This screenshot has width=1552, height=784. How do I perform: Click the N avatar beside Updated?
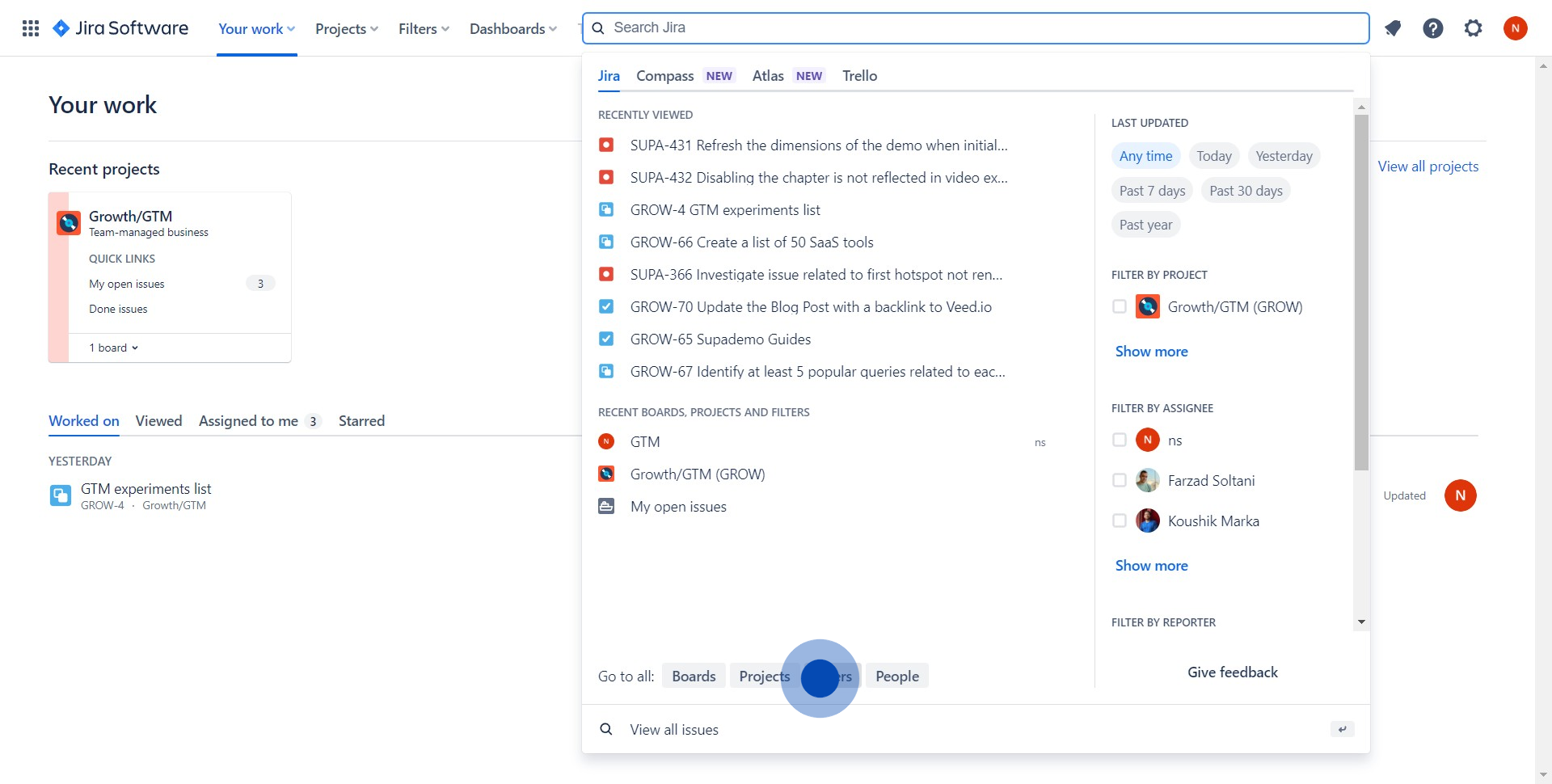point(1461,495)
